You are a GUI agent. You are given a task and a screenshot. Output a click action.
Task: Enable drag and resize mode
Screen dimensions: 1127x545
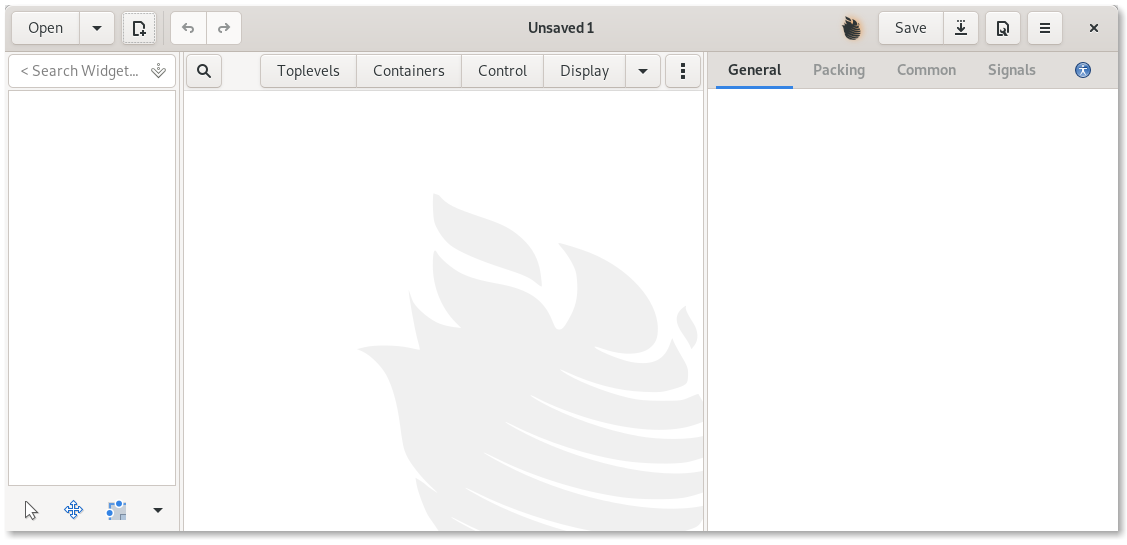click(74, 511)
